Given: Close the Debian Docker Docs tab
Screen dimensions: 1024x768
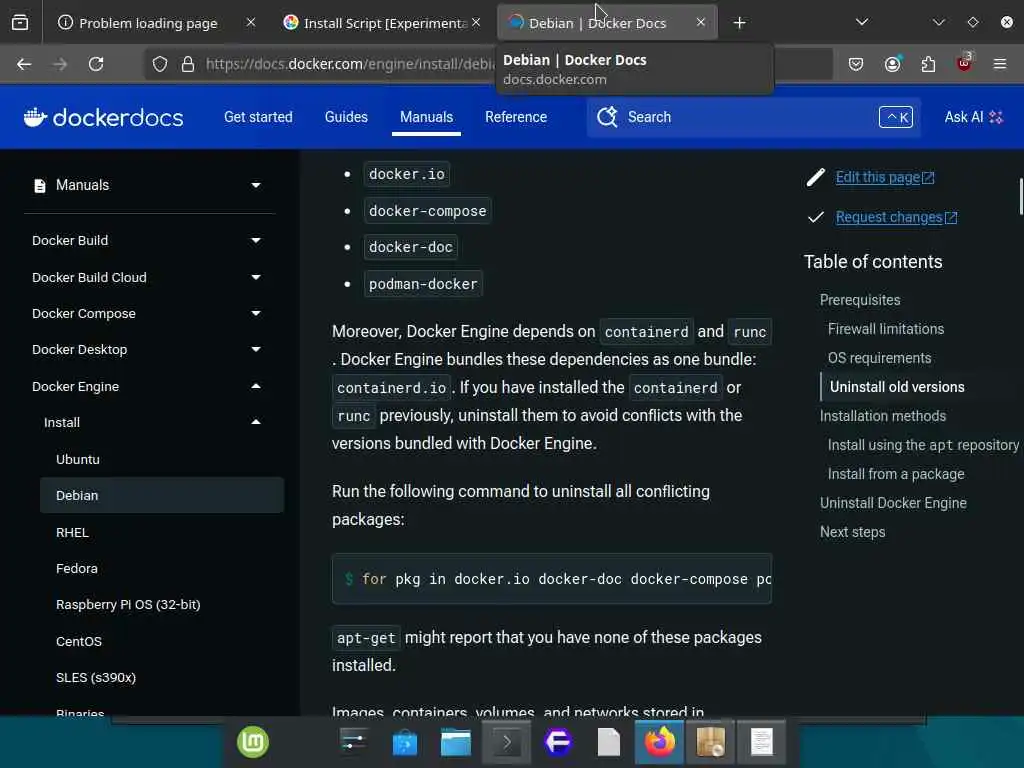Looking at the screenshot, I should point(701,22).
